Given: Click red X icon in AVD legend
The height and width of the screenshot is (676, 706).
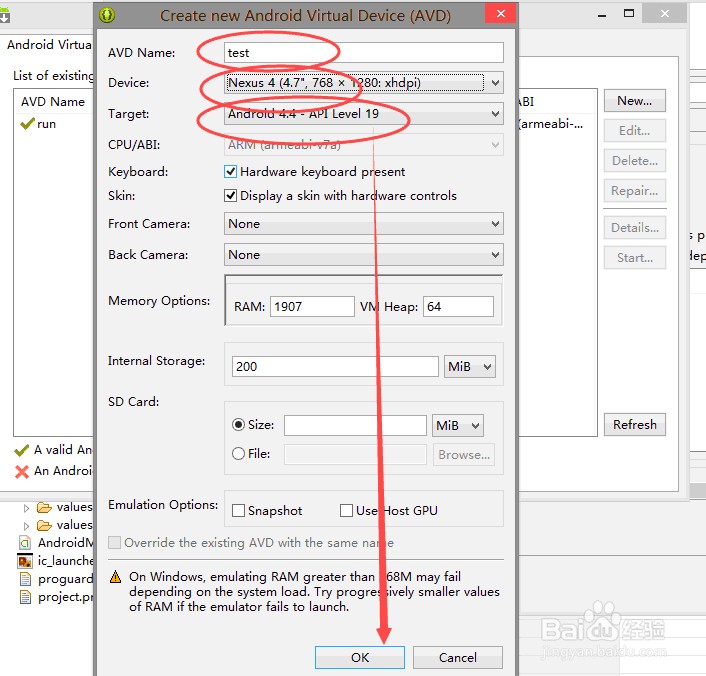Looking at the screenshot, I should pos(21,472).
